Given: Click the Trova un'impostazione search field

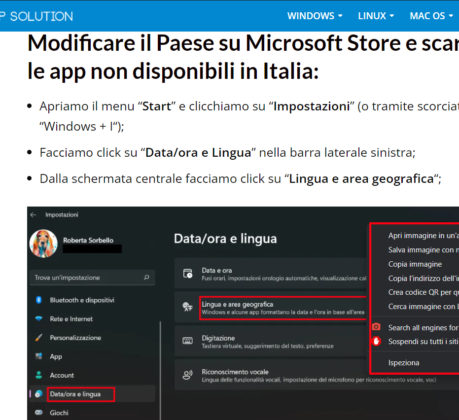Looking at the screenshot, I should point(93,277).
